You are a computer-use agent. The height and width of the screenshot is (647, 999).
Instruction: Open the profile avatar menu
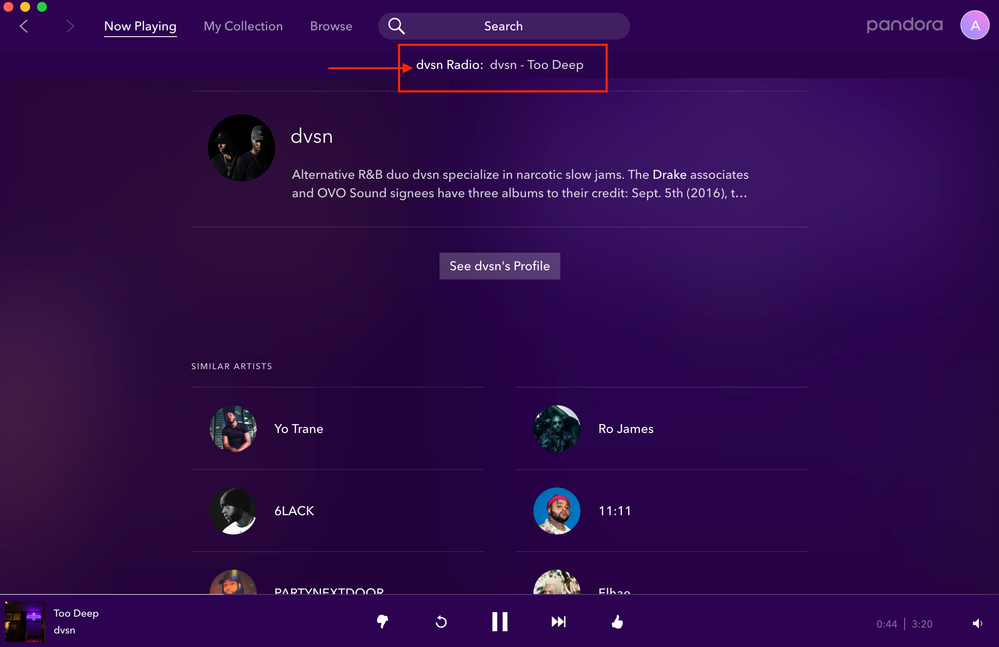[x=974, y=26]
